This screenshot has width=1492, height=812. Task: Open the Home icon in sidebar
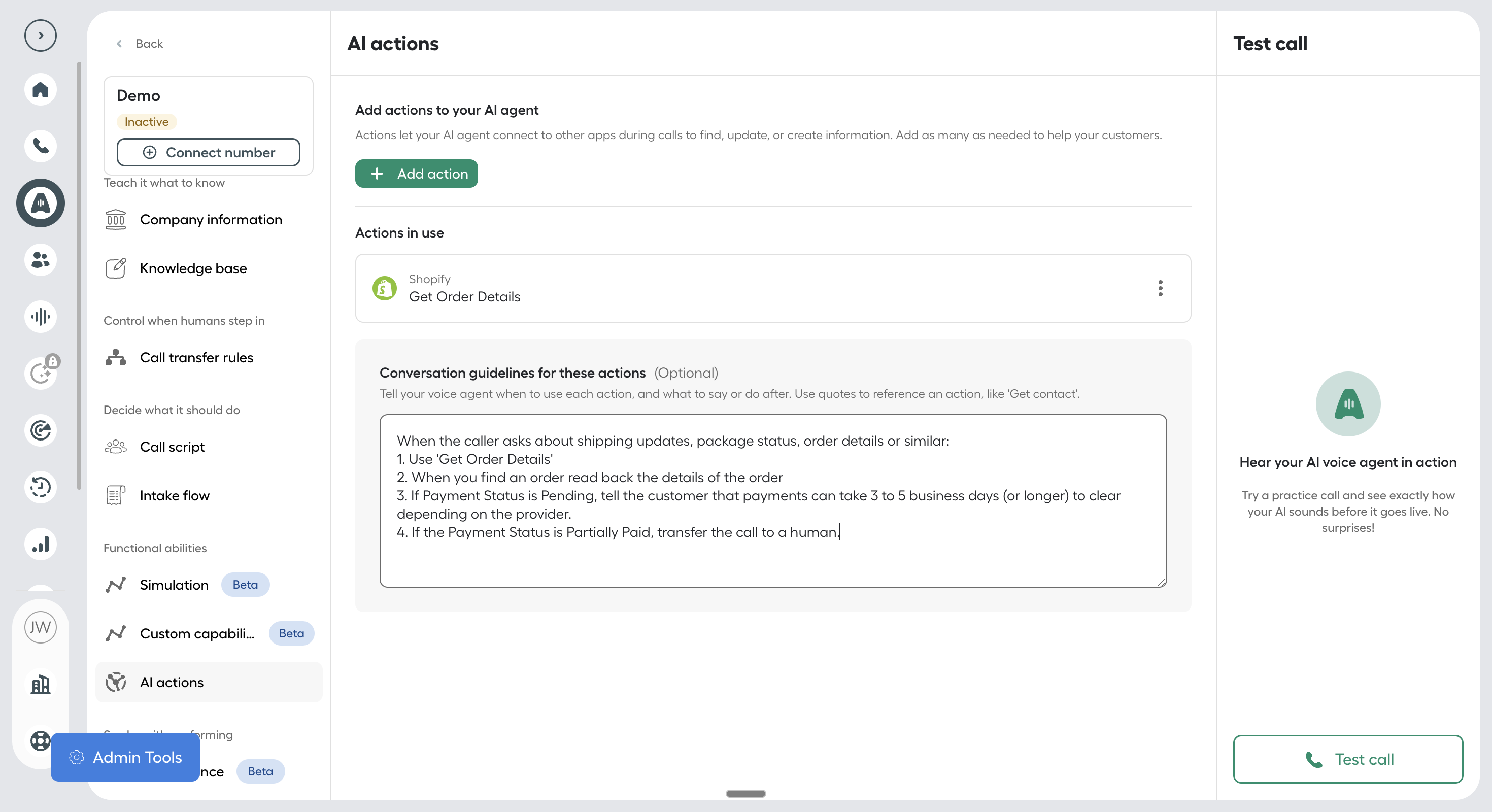[x=41, y=90]
